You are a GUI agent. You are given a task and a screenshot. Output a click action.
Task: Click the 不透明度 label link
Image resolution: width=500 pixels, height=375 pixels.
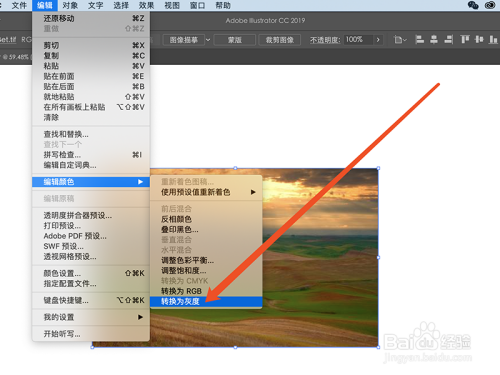point(325,40)
